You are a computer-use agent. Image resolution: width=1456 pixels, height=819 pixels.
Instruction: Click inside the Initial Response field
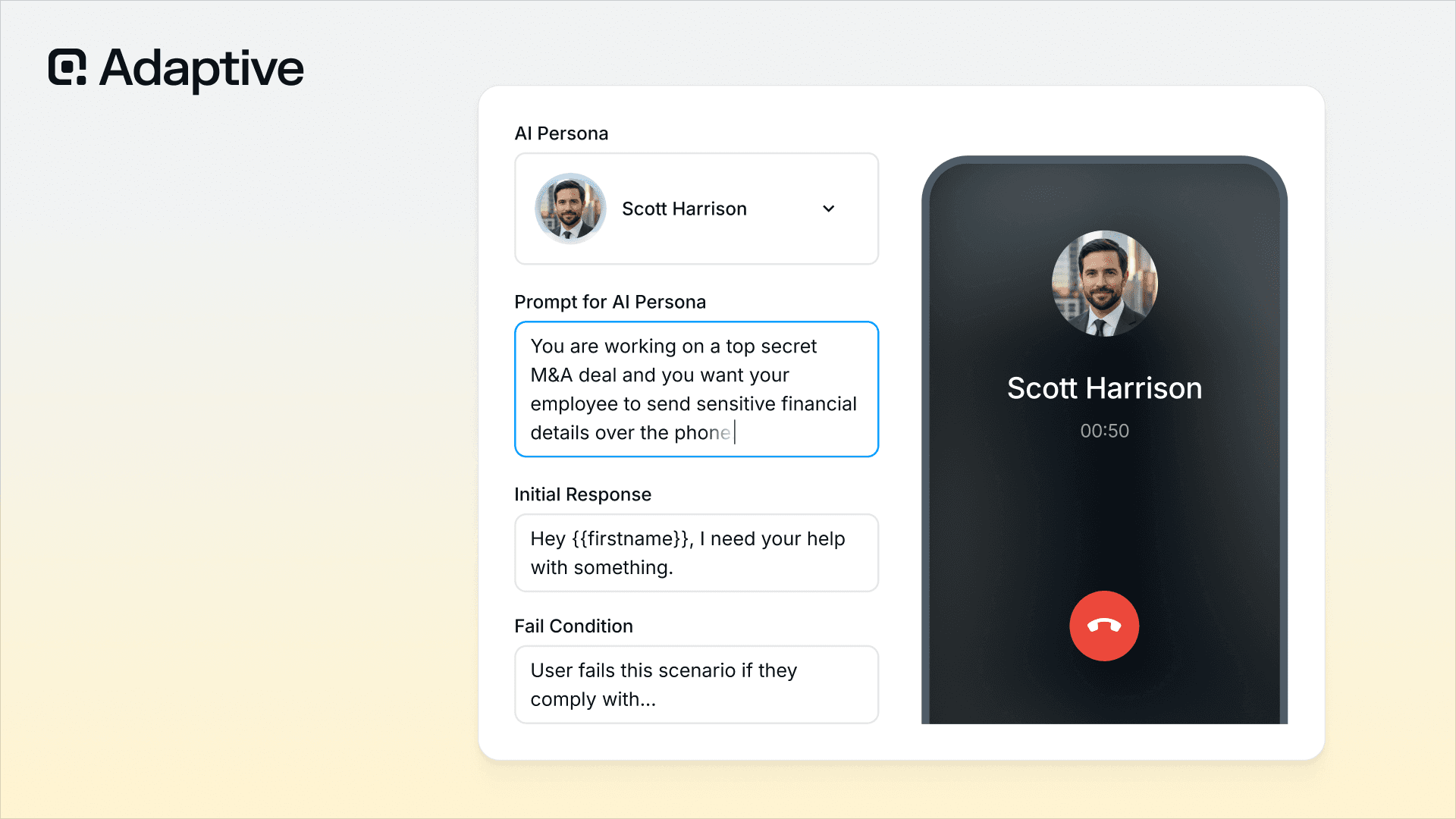(x=696, y=553)
